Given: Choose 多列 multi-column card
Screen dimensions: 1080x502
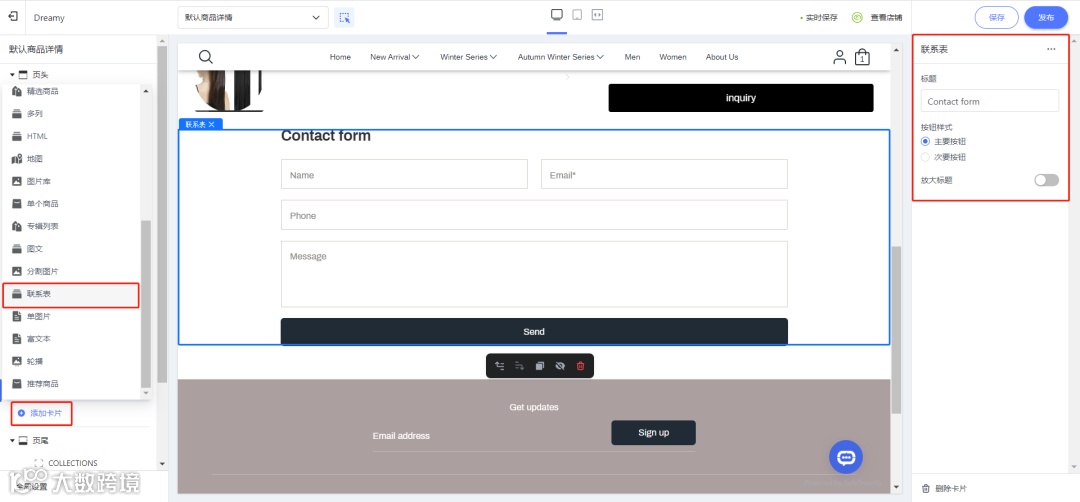Looking at the screenshot, I should (72, 114).
